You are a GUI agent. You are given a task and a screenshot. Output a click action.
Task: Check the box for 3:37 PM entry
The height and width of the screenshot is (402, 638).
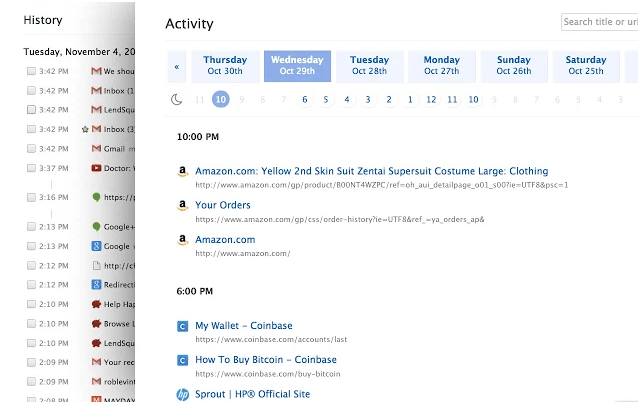(32, 168)
